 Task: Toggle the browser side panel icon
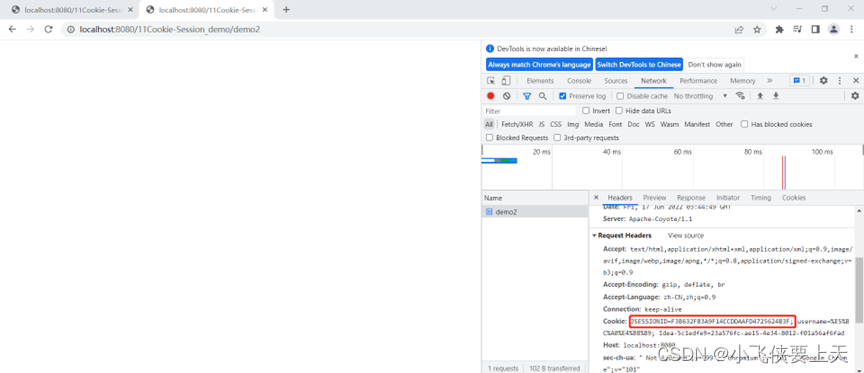816,30
